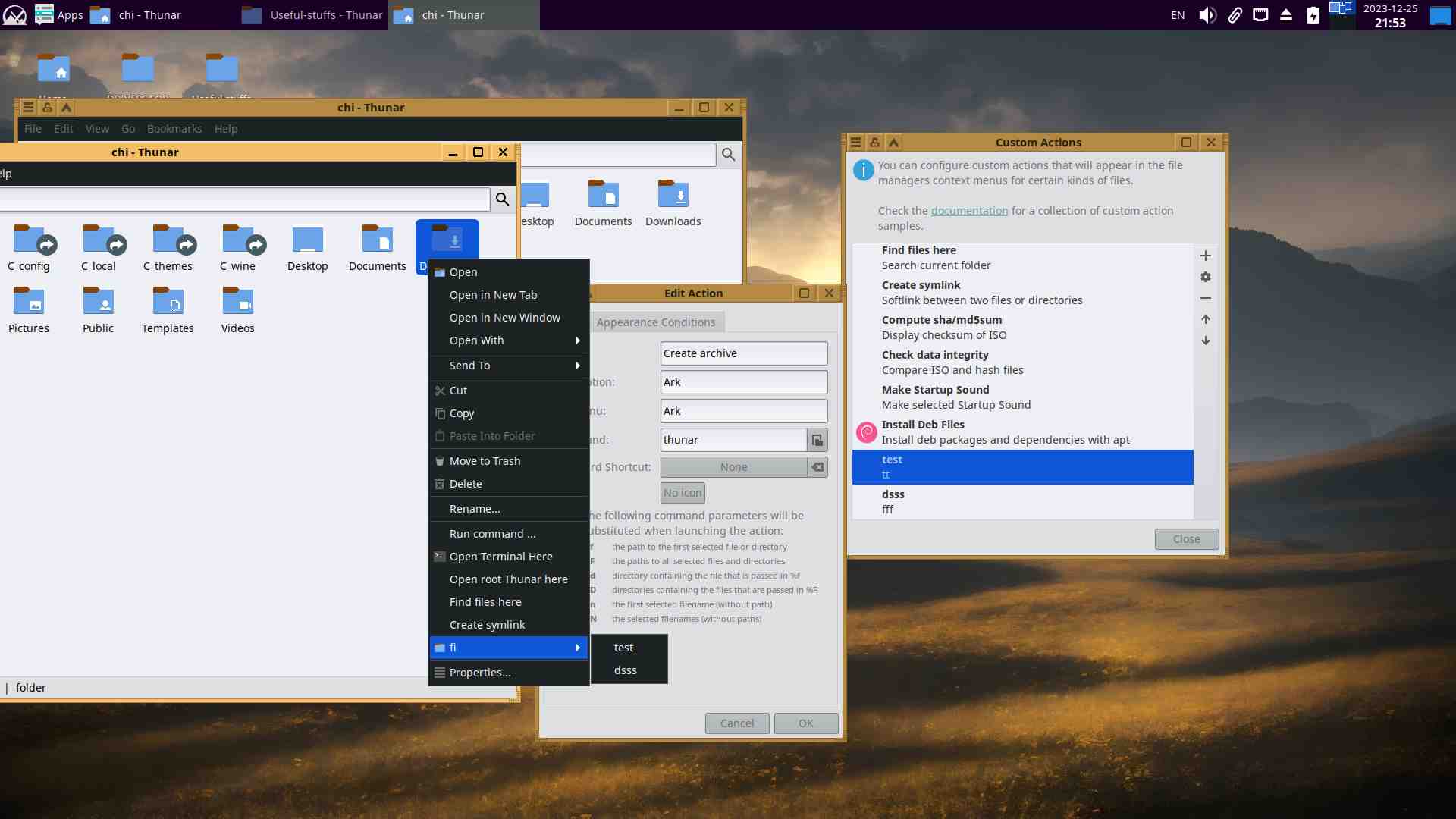This screenshot has width=1456, height=819.
Task: Switch to Appearance Conditions tab
Action: pyautogui.click(x=655, y=322)
